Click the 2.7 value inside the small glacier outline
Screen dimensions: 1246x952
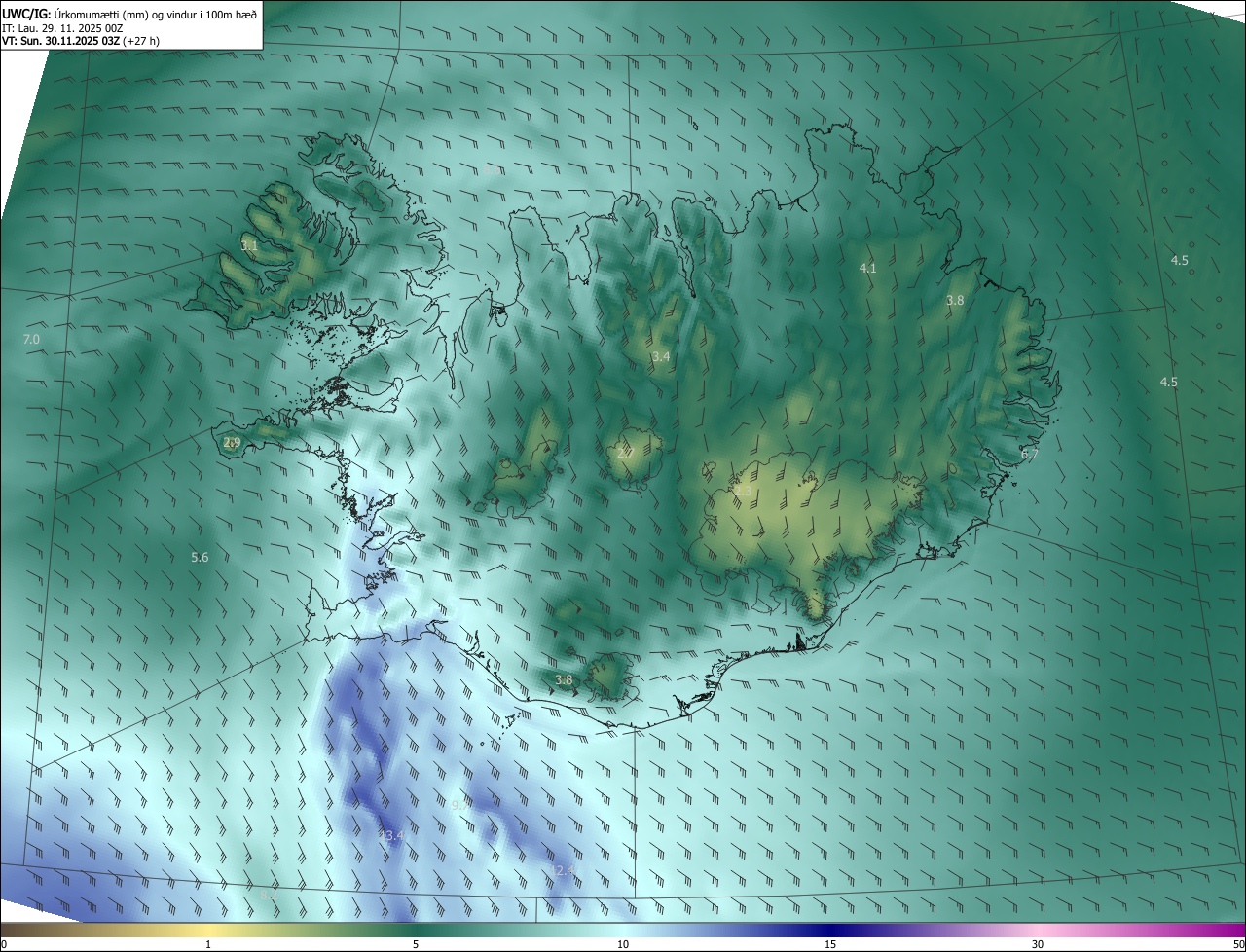pos(626,453)
